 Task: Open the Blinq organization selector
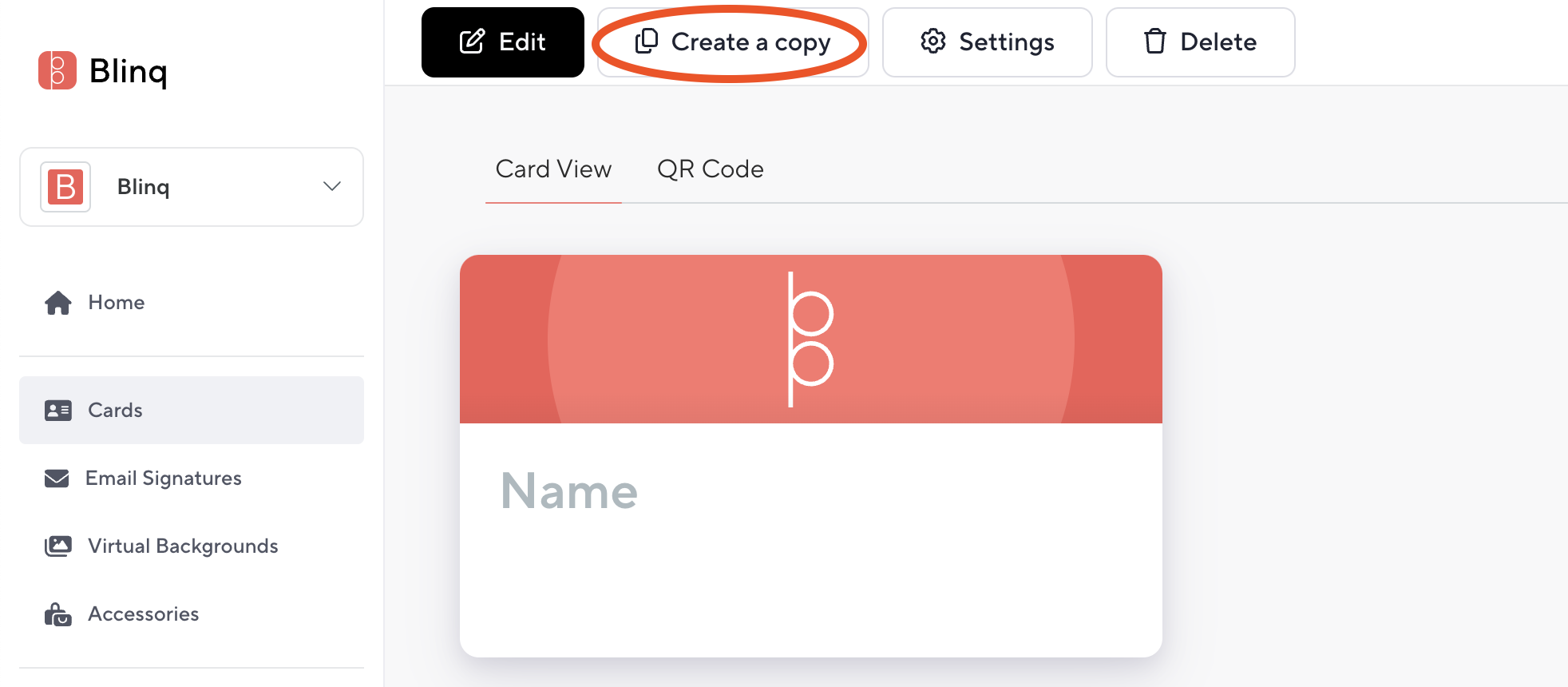click(192, 187)
